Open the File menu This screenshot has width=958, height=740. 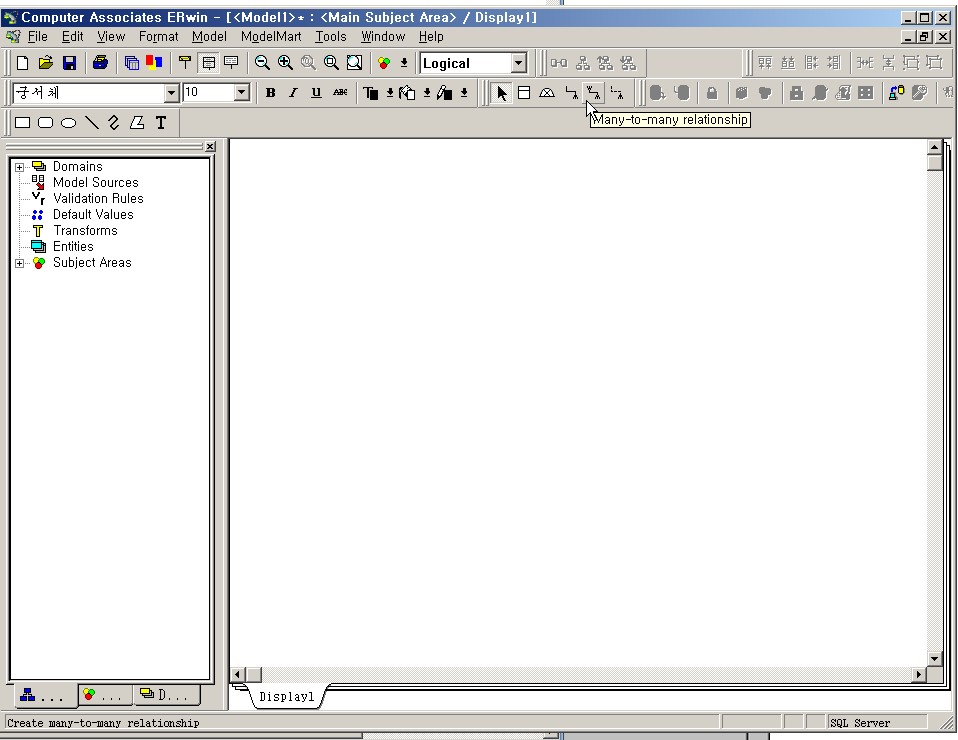click(x=37, y=37)
